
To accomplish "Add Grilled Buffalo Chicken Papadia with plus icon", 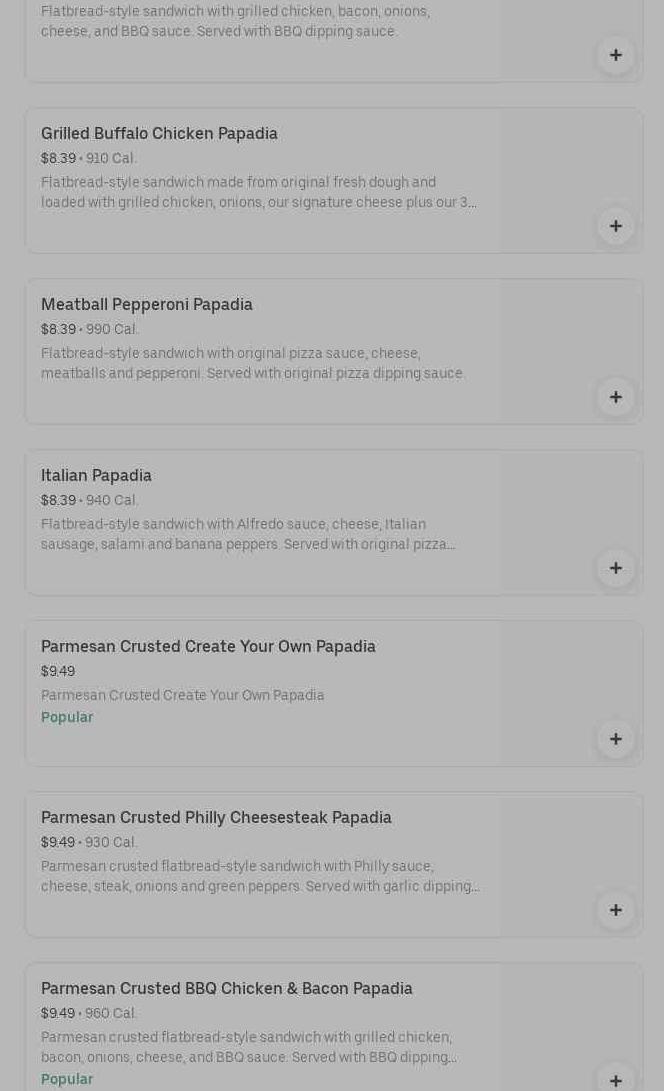I will (615, 226).
